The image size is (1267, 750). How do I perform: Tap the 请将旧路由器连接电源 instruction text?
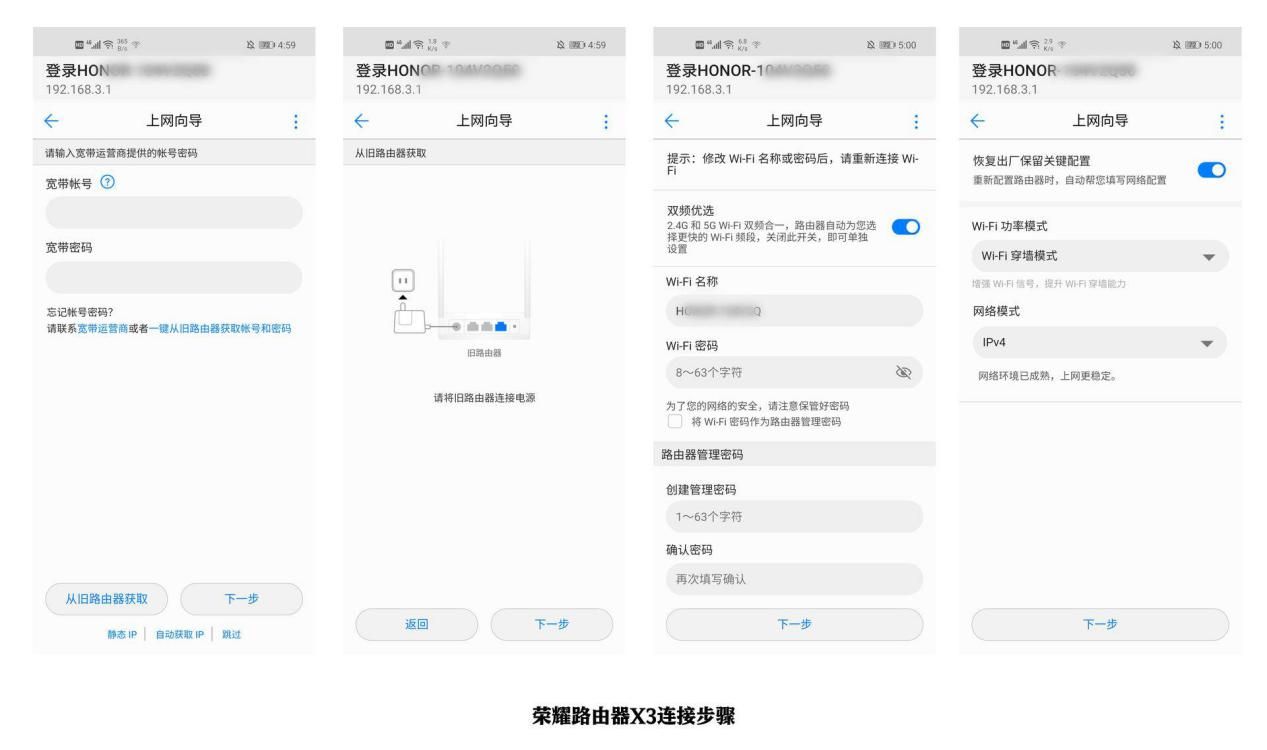pos(484,399)
